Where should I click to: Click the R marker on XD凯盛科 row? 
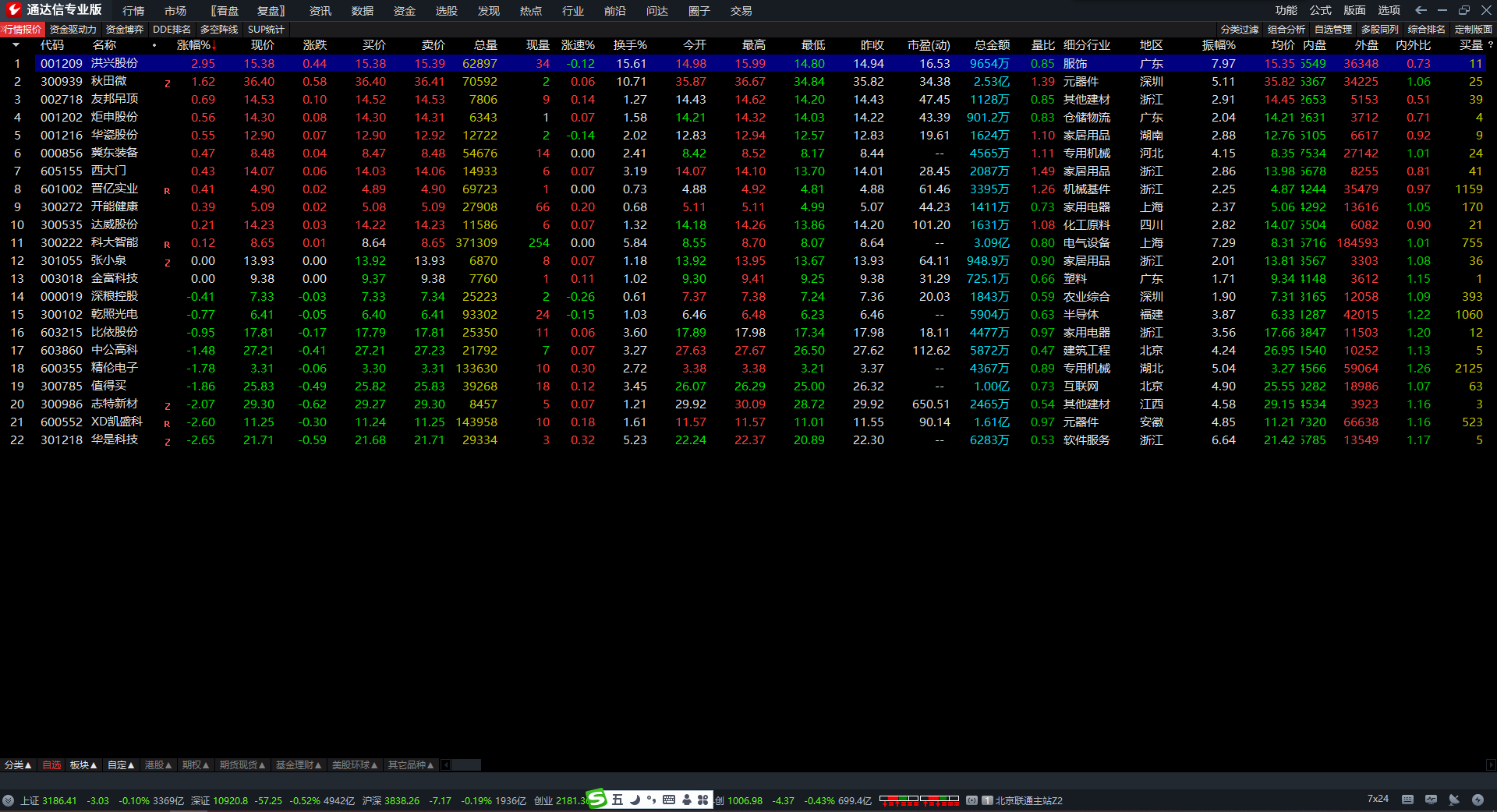tap(167, 424)
